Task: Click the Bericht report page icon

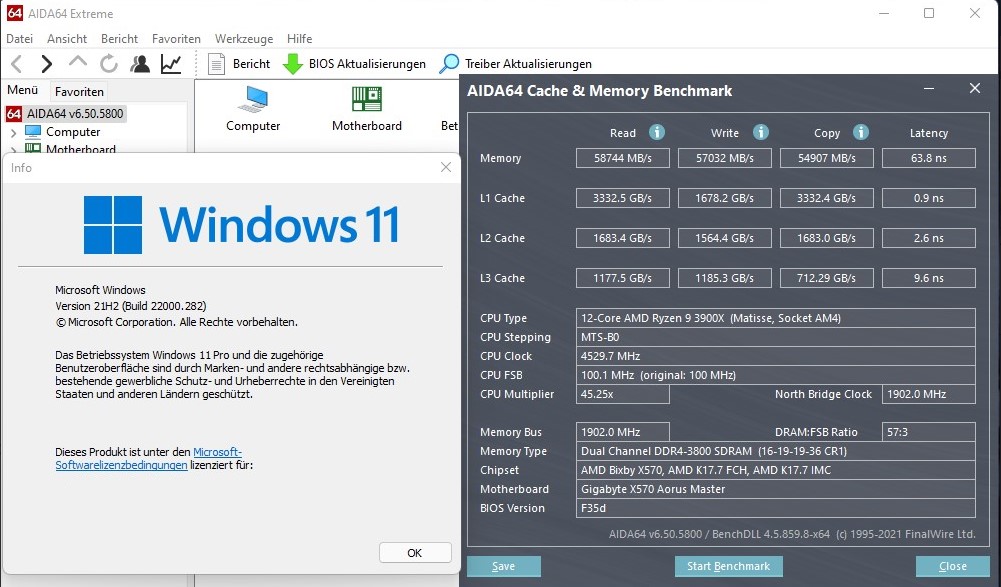Action: coord(216,64)
